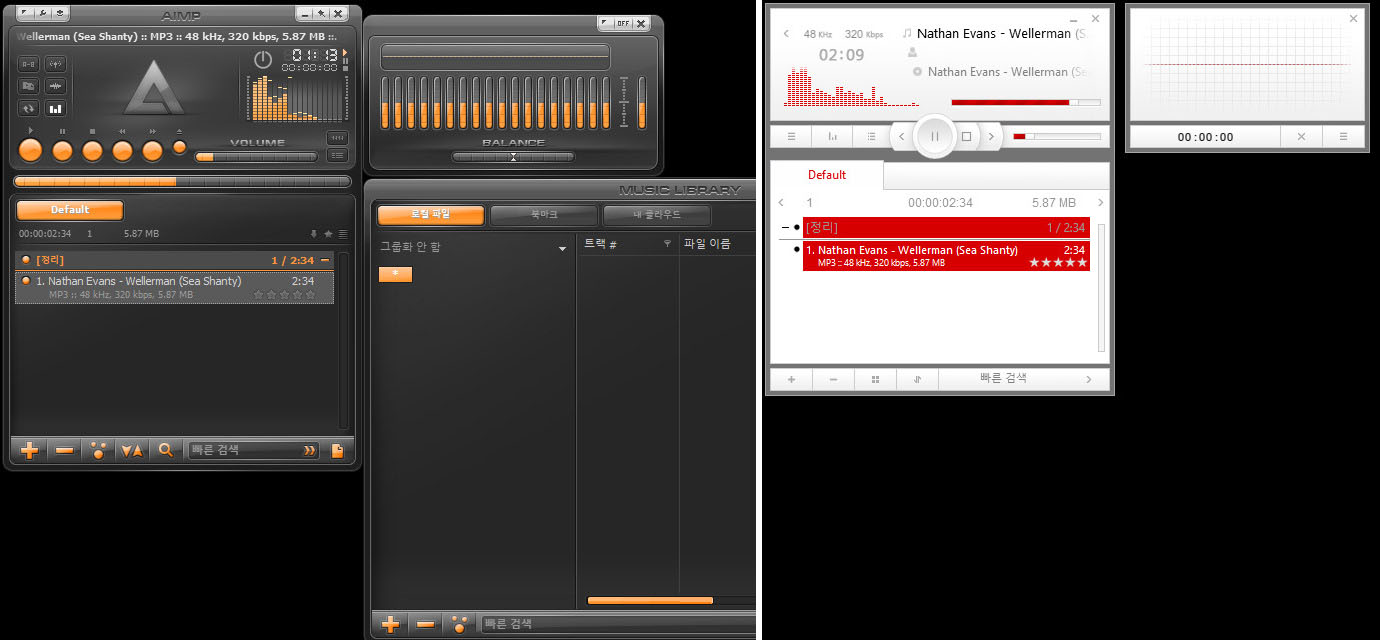The width and height of the screenshot is (1380, 640).
Task: Click the power timer icon
Action: pyautogui.click(x=263, y=59)
